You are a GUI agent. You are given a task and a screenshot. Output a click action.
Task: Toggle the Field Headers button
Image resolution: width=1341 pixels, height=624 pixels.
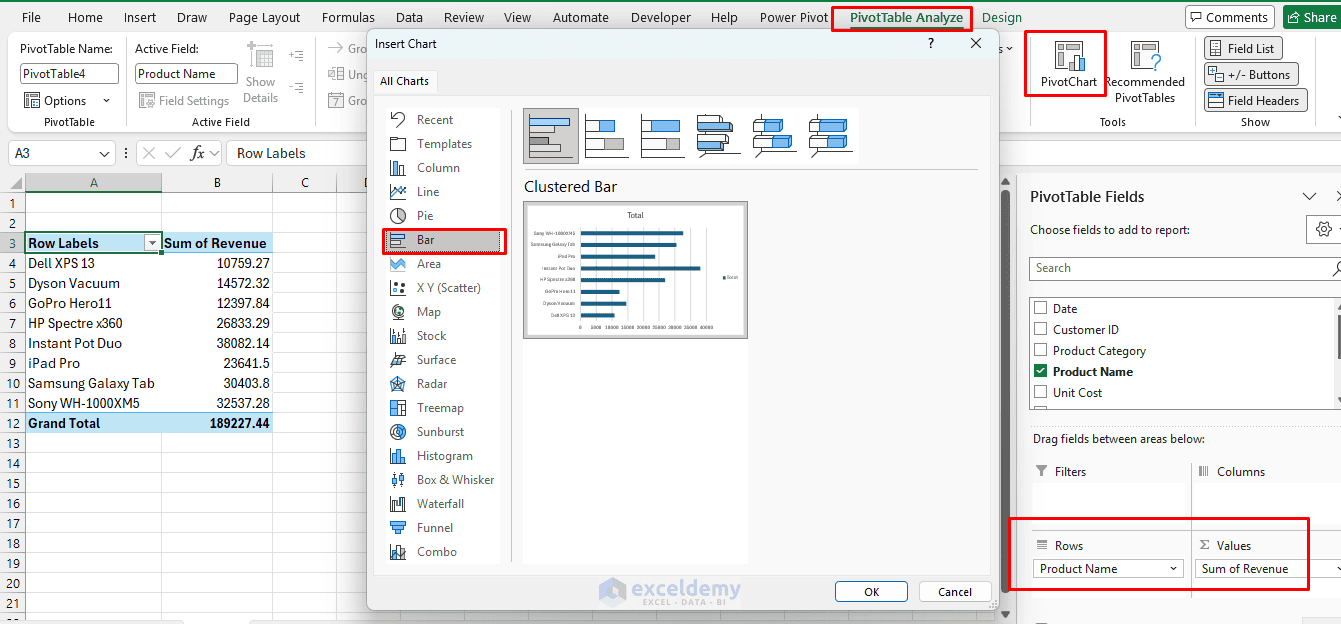(1255, 100)
